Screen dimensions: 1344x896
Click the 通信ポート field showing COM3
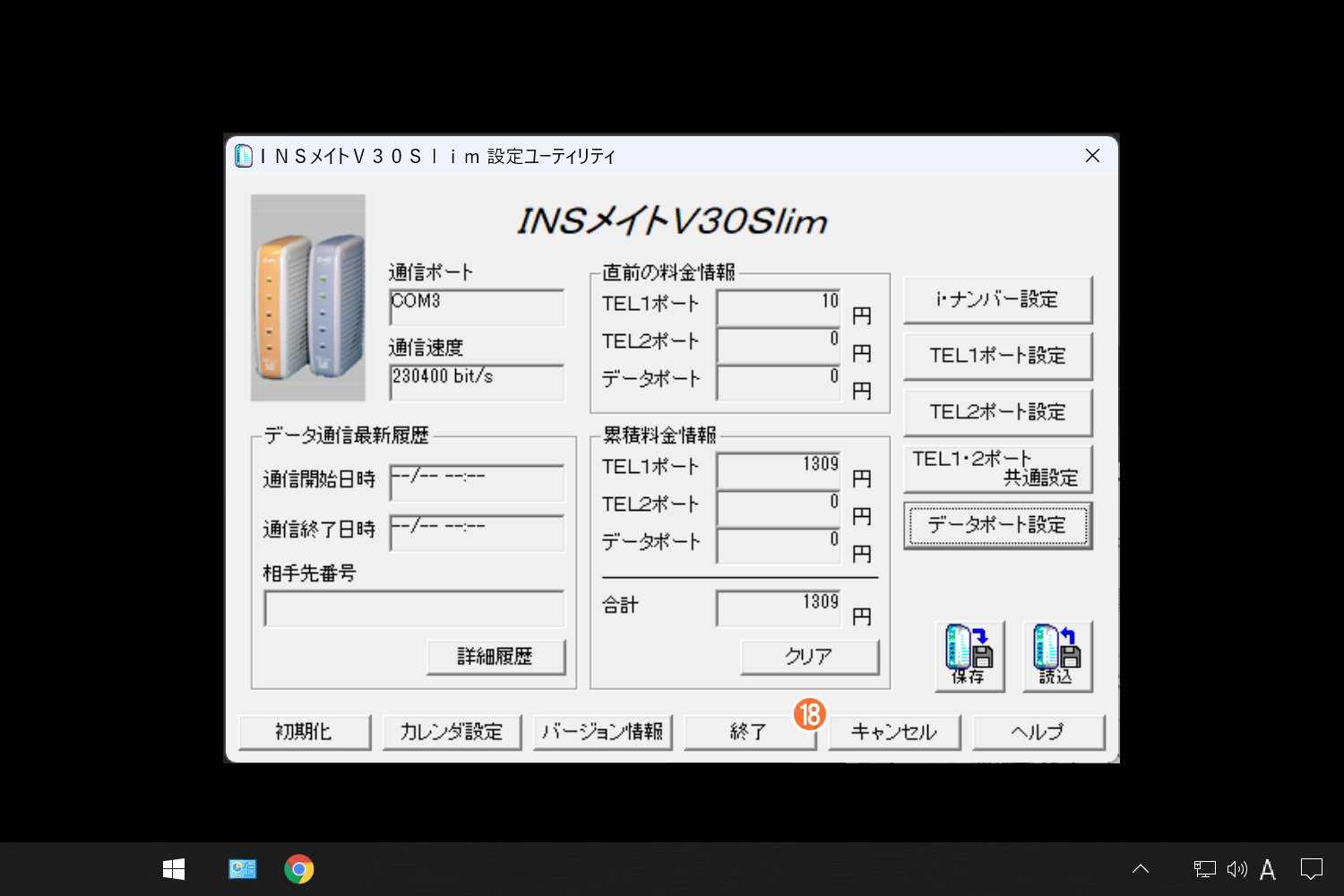point(478,307)
